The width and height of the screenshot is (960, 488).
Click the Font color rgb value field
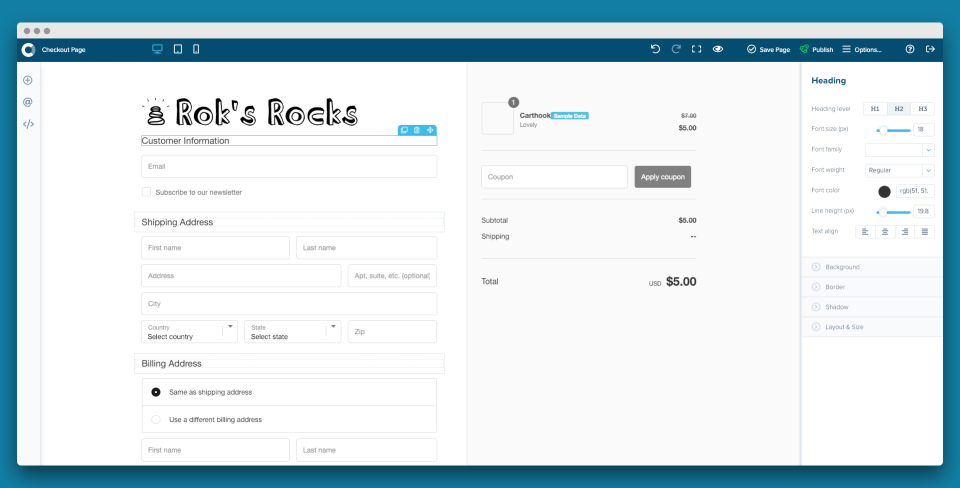pyautogui.click(x=915, y=191)
